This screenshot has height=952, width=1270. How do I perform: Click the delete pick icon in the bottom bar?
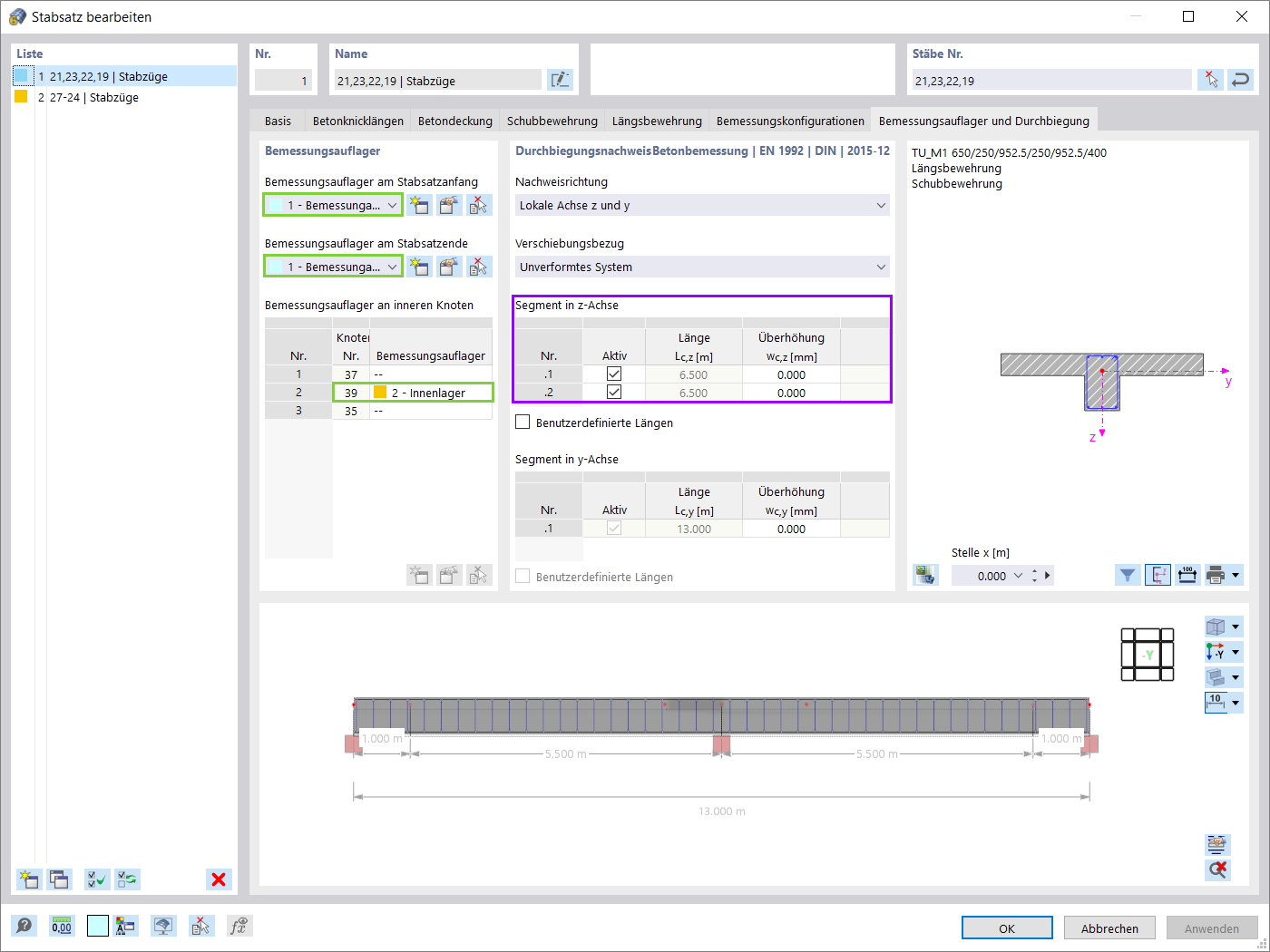pyautogui.click(x=200, y=926)
